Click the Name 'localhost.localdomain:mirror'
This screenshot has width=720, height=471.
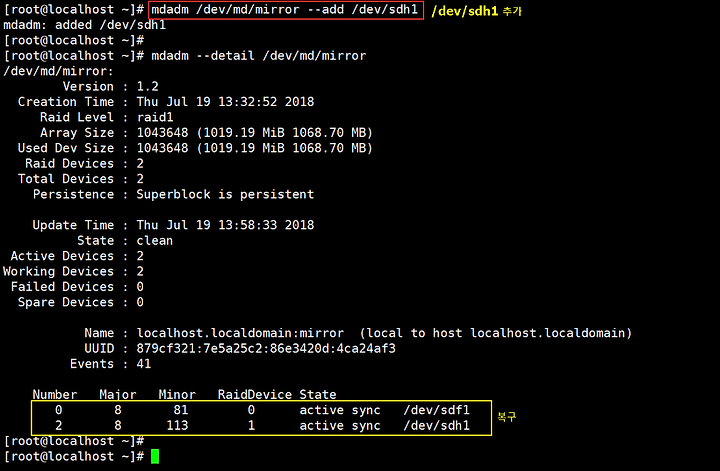pyautogui.click(x=240, y=333)
